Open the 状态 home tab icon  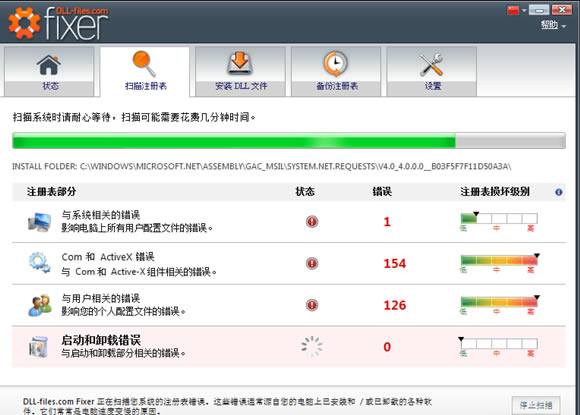click(x=48, y=65)
